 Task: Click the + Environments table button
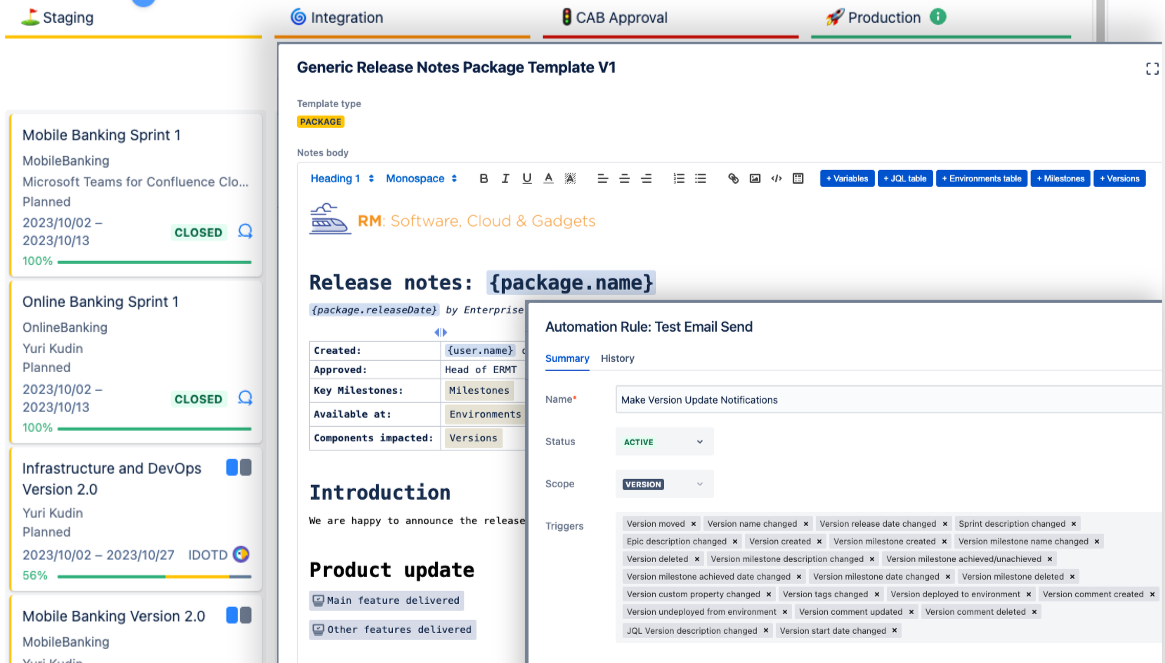[x=981, y=178]
